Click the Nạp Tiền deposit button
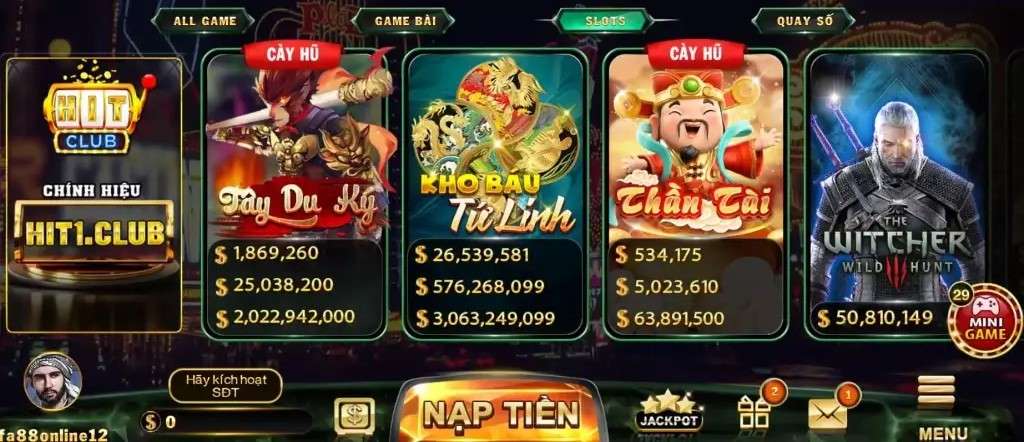 click(x=501, y=411)
